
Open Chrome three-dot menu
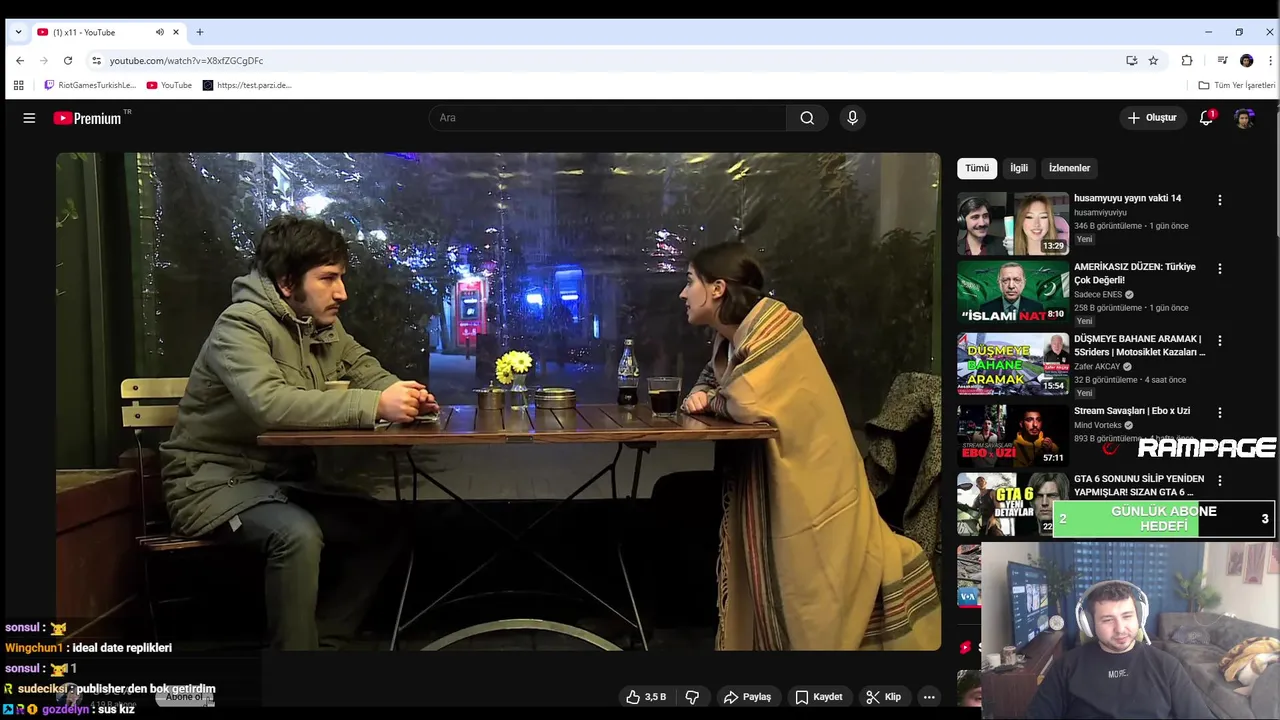pos(1270,60)
